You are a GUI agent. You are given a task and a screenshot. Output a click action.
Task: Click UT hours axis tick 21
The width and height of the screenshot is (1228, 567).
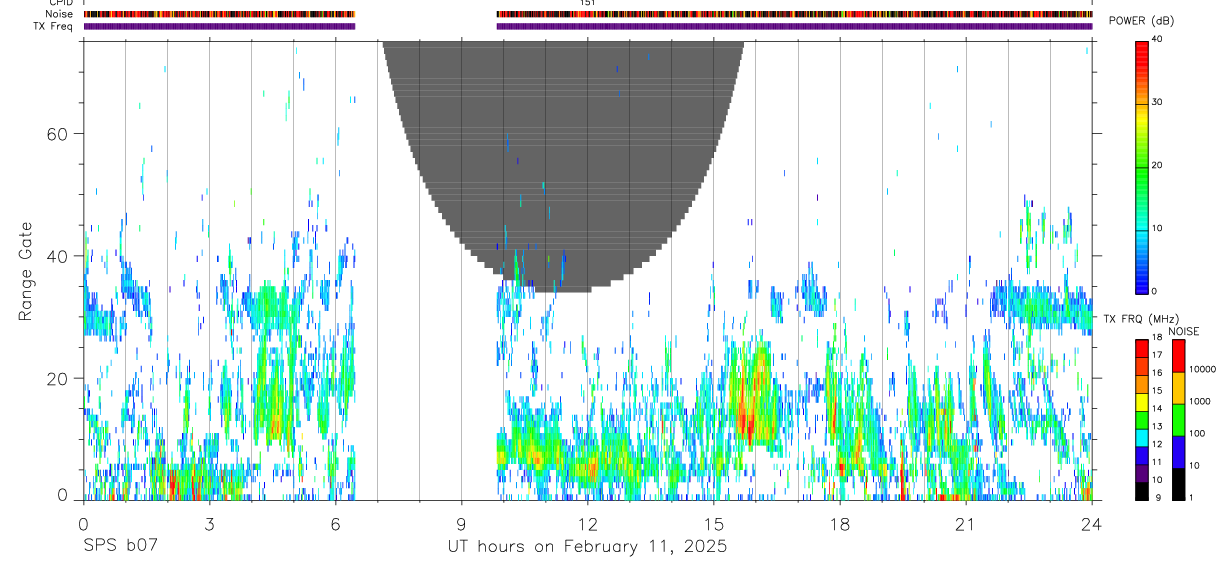tap(966, 523)
